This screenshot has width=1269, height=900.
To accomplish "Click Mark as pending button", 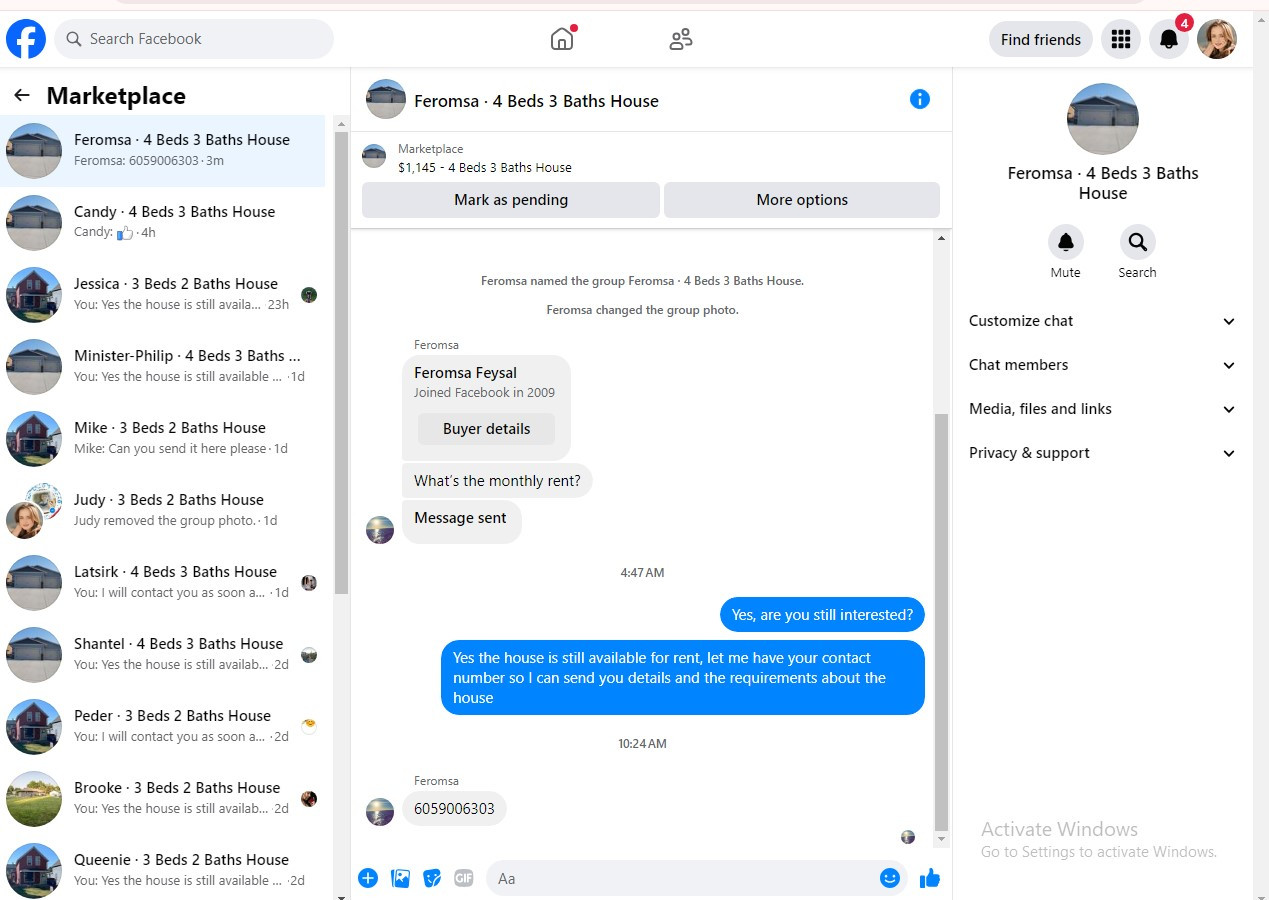I will (511, 200).
